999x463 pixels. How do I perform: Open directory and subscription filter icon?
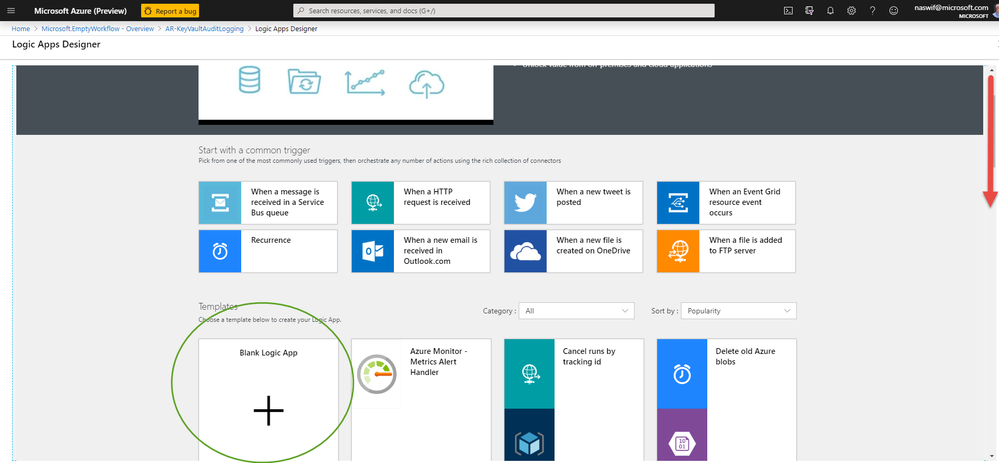pyautogui.click(x=809, y=11)
